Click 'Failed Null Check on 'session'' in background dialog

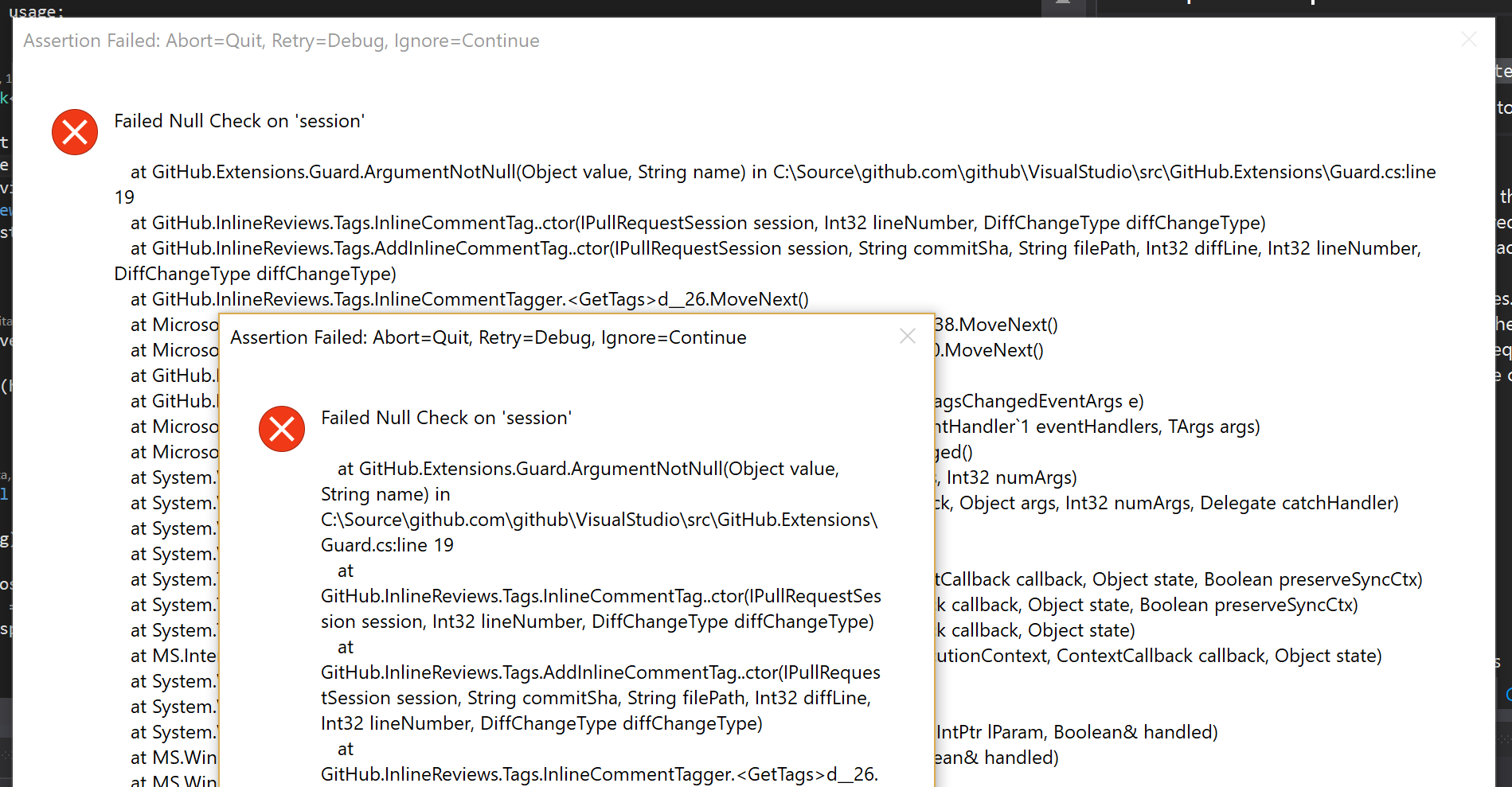pos(239,121)
